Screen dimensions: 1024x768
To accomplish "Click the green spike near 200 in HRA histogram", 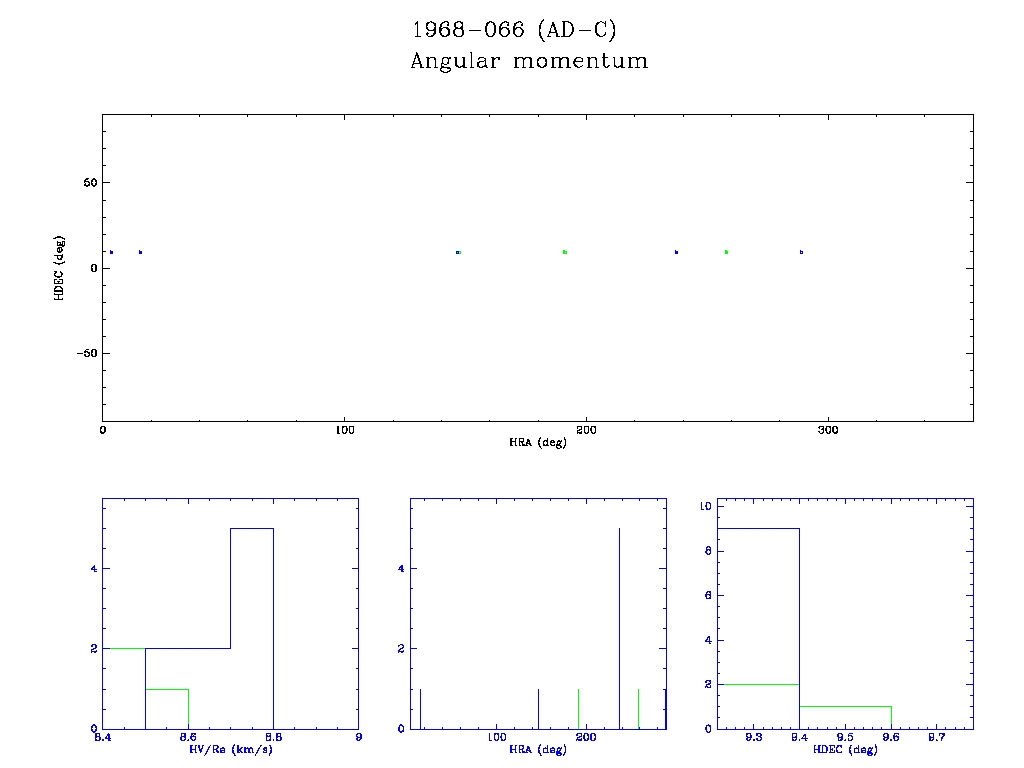I will point(579,708).
